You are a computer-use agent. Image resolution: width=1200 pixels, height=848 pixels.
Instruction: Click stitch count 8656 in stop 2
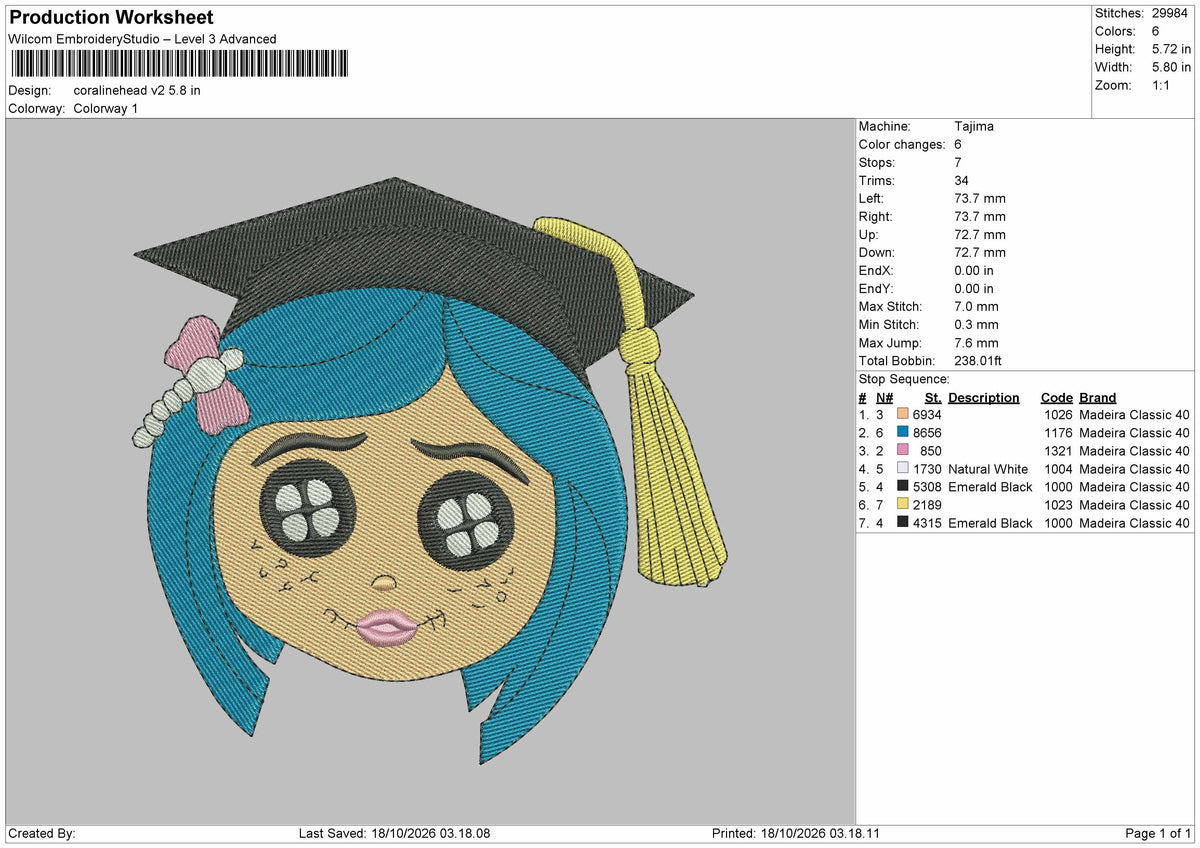927,433
